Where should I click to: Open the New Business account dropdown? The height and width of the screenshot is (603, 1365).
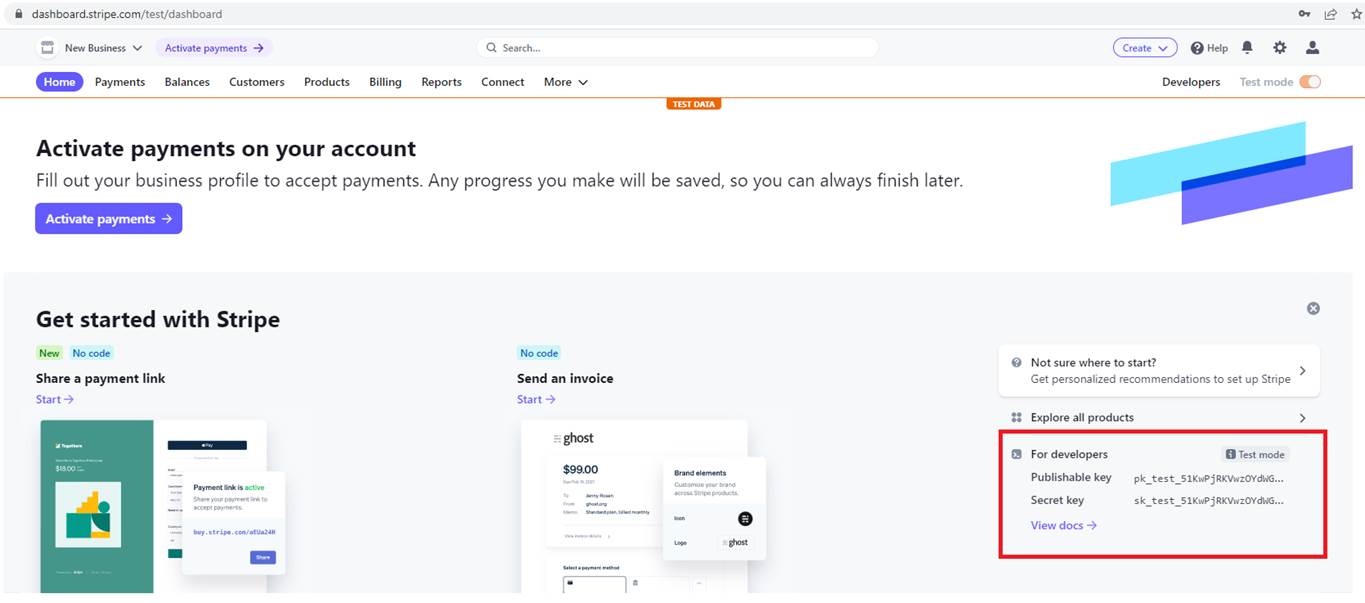(103, 48)
